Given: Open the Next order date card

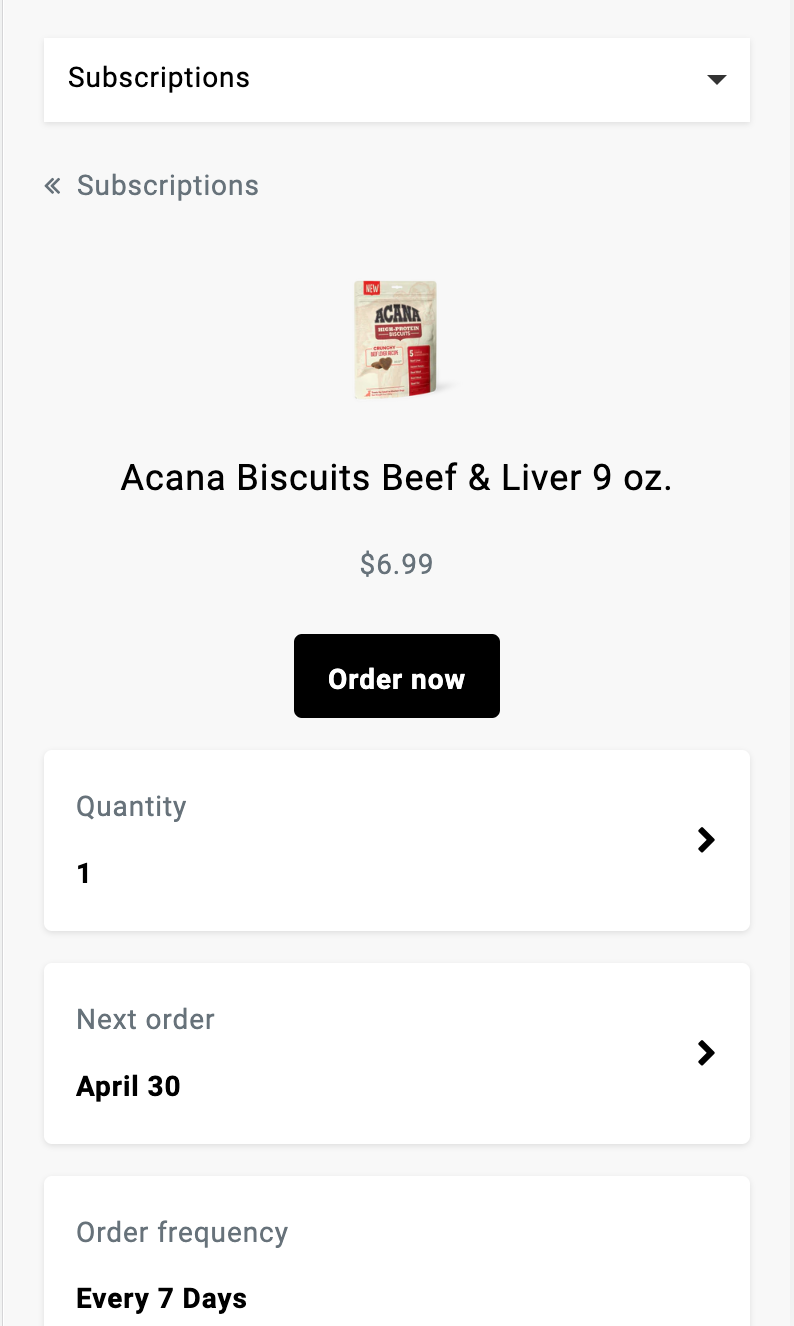Looking at the screenshot, I should point(396,1053).
